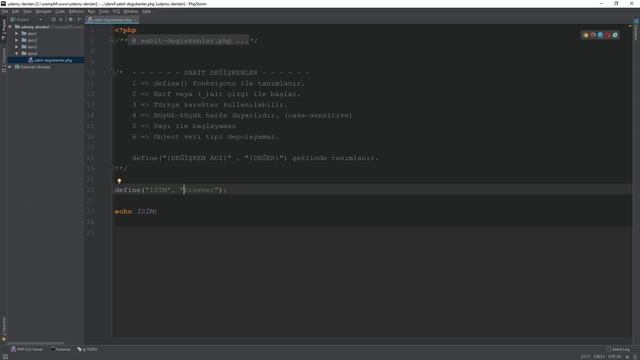
Task: Open the Edit menu
Action: coord(16,12)
